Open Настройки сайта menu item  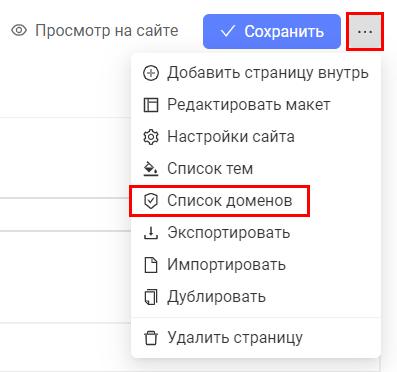256,137
